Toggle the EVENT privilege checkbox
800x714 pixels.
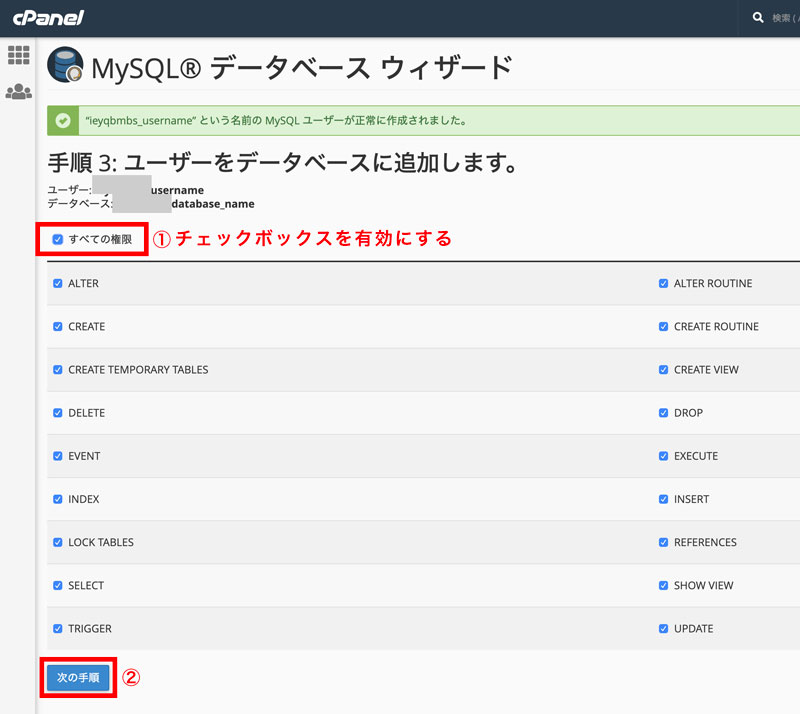pyautogui.click(x=58, y=456)
